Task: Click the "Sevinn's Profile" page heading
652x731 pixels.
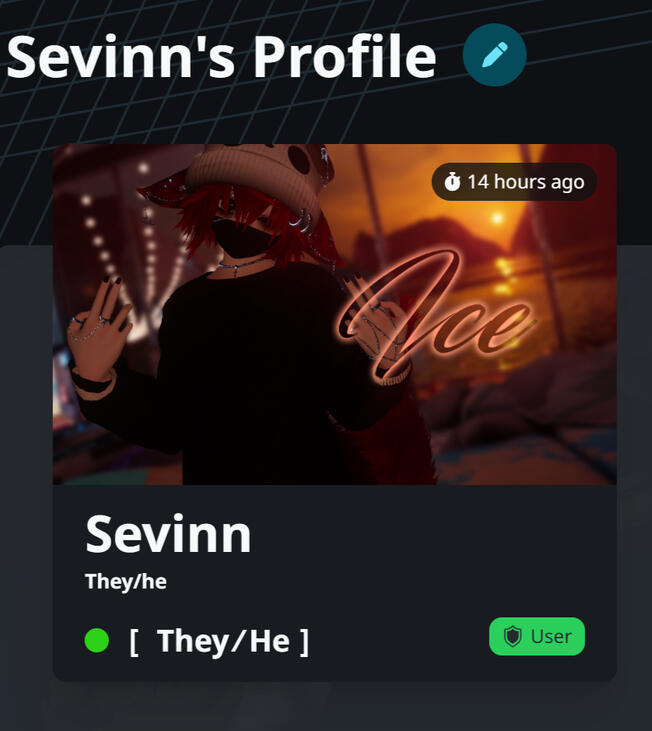Action: (221, 57)
